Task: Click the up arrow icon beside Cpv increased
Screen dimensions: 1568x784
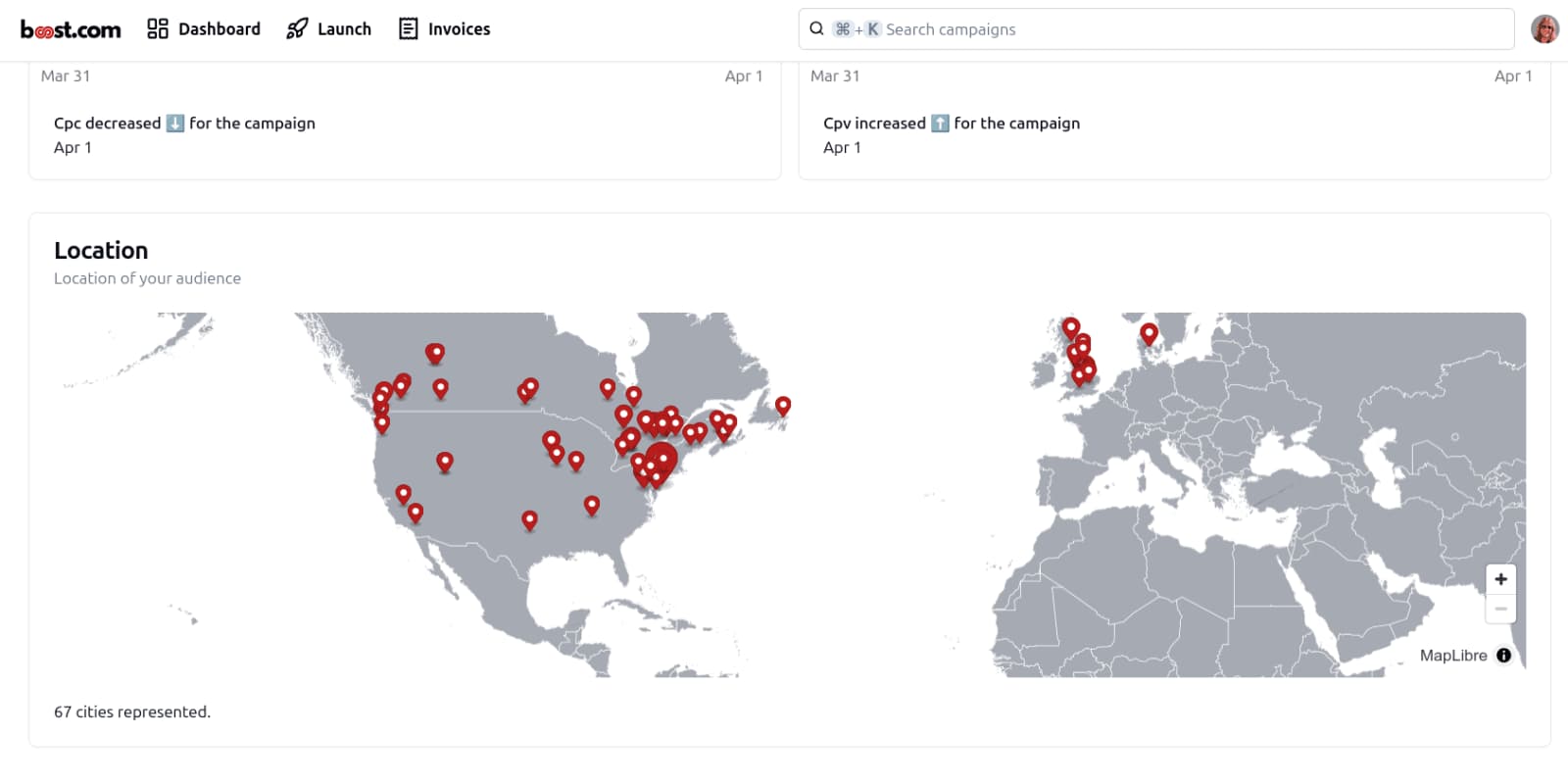Action: [x=941, y=122]
